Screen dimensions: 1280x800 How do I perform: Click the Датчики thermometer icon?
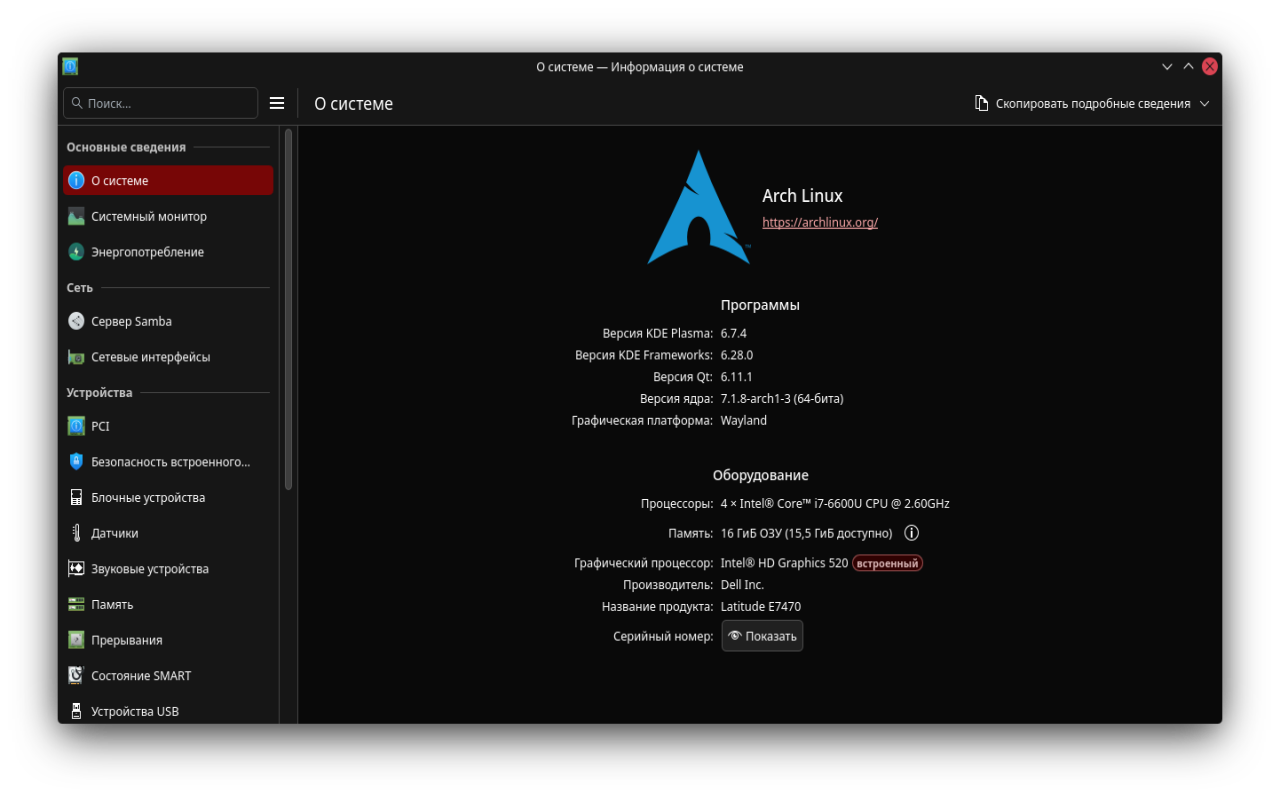click(x=76, y=533)
